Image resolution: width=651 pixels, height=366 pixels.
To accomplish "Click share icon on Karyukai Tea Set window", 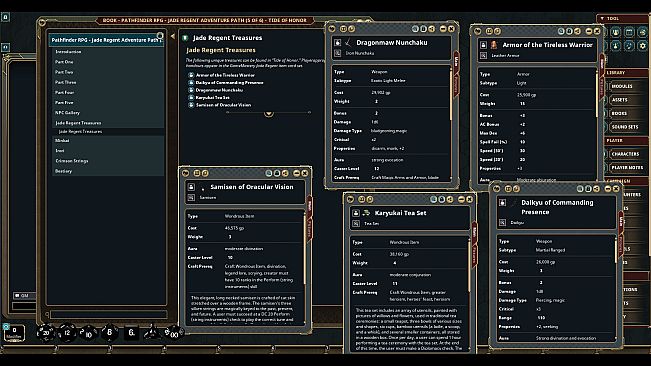I will coord(450,199).
